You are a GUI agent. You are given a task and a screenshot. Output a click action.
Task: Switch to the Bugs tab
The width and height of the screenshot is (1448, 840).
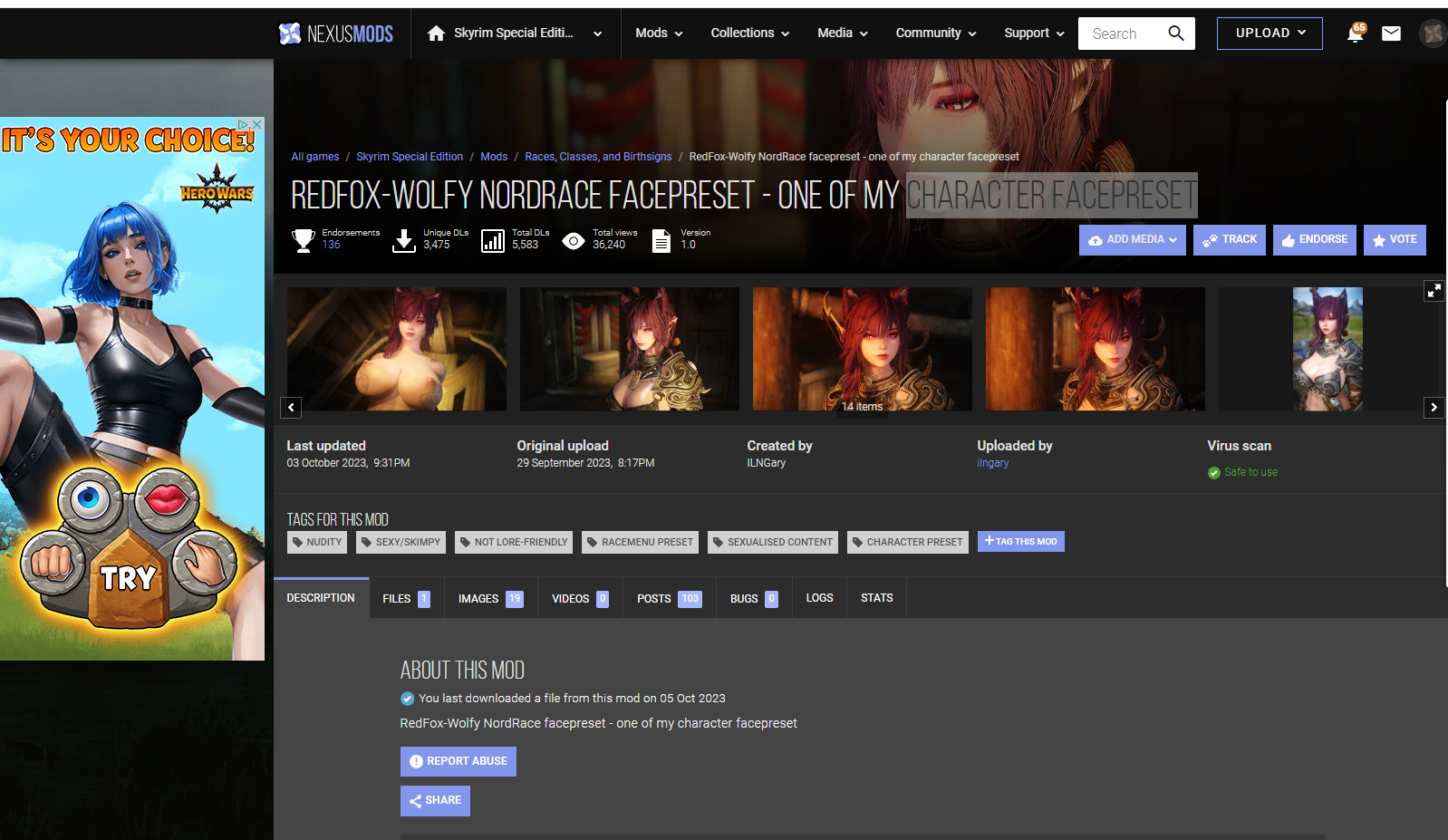click(754, 598)
